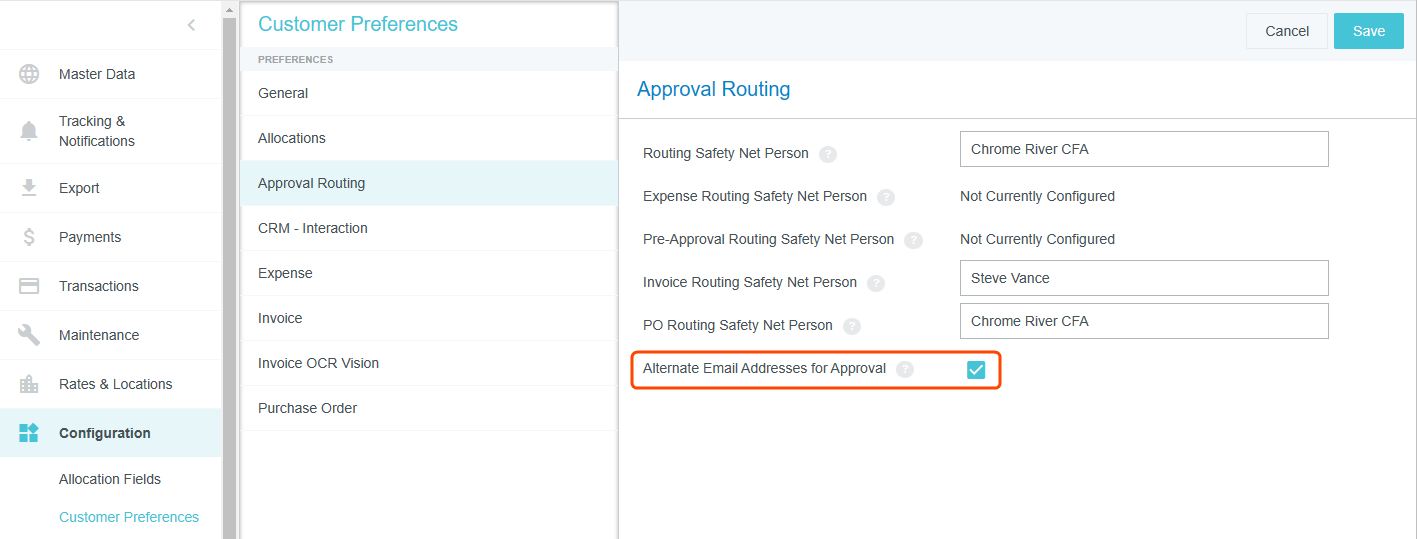Click the Export download arrow icon

pyautogui.click(x=29, y=188)
